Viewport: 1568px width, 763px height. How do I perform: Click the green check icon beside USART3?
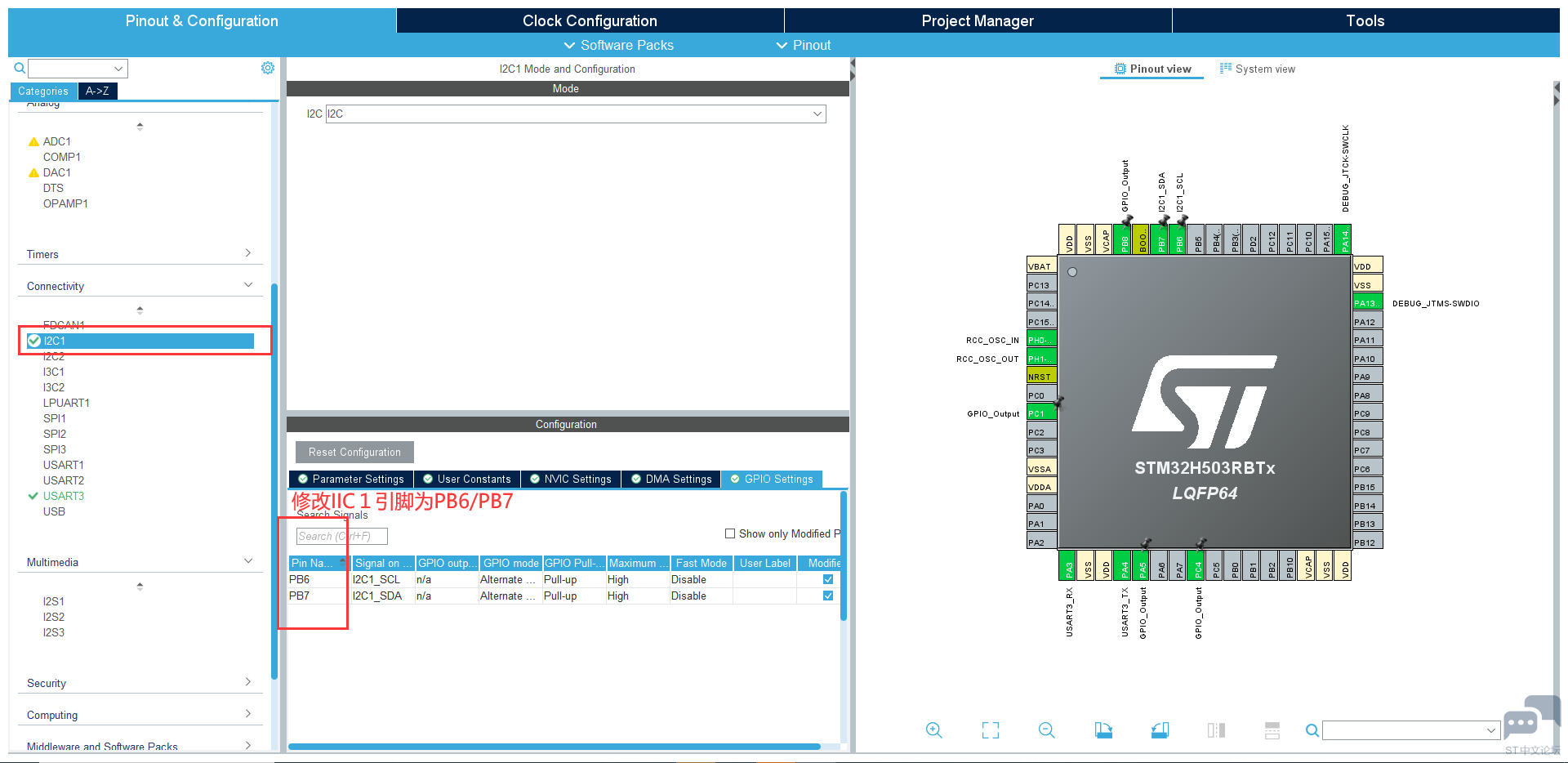point(33,496)
